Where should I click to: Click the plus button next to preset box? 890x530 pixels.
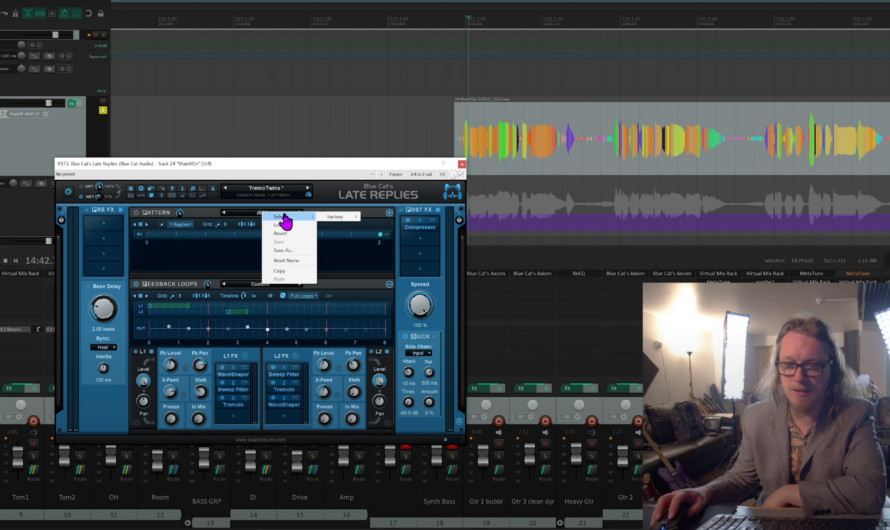[x=381, y=174]
